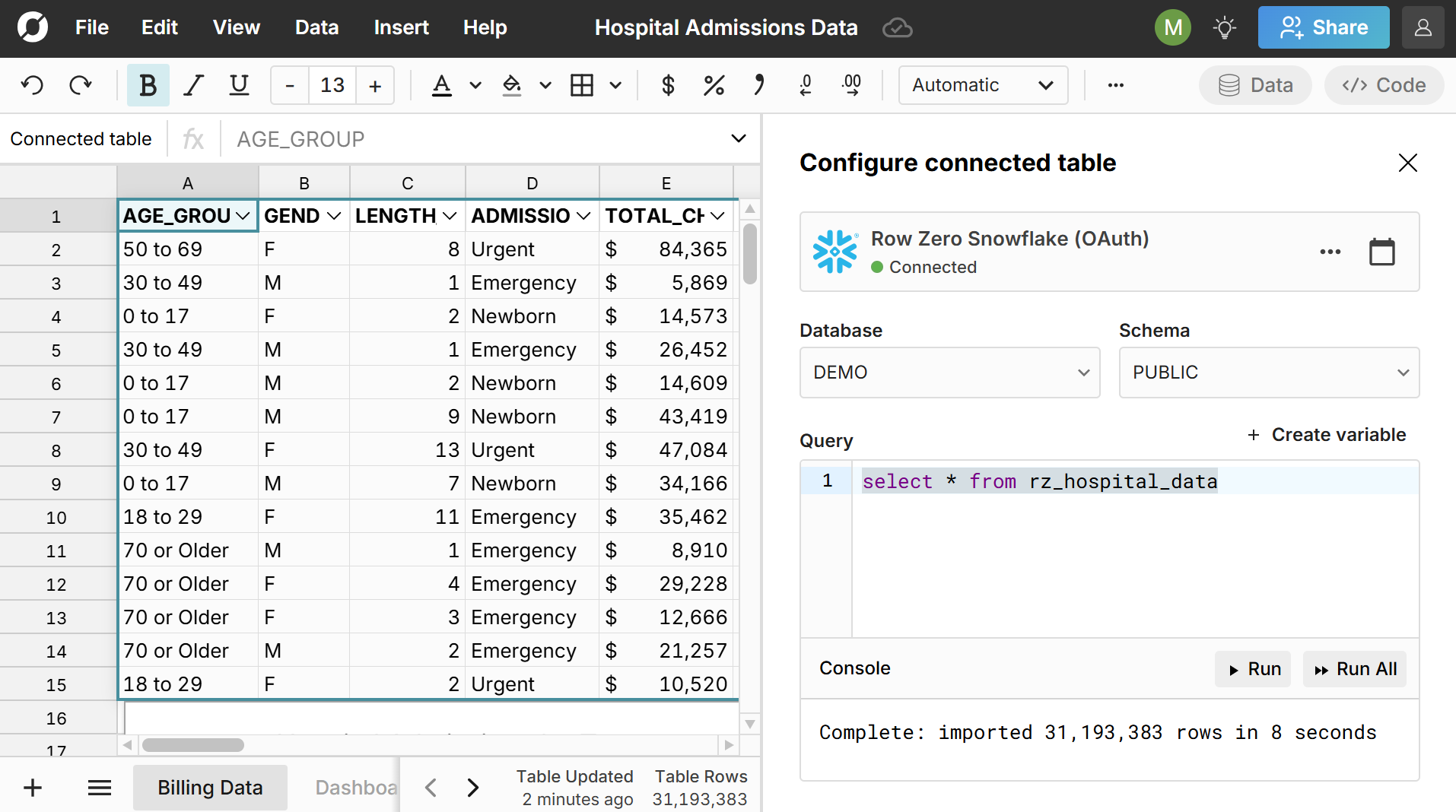Toggle italic formatting
Viewport: 1456px width, 812px height.
tap(193, 84)
